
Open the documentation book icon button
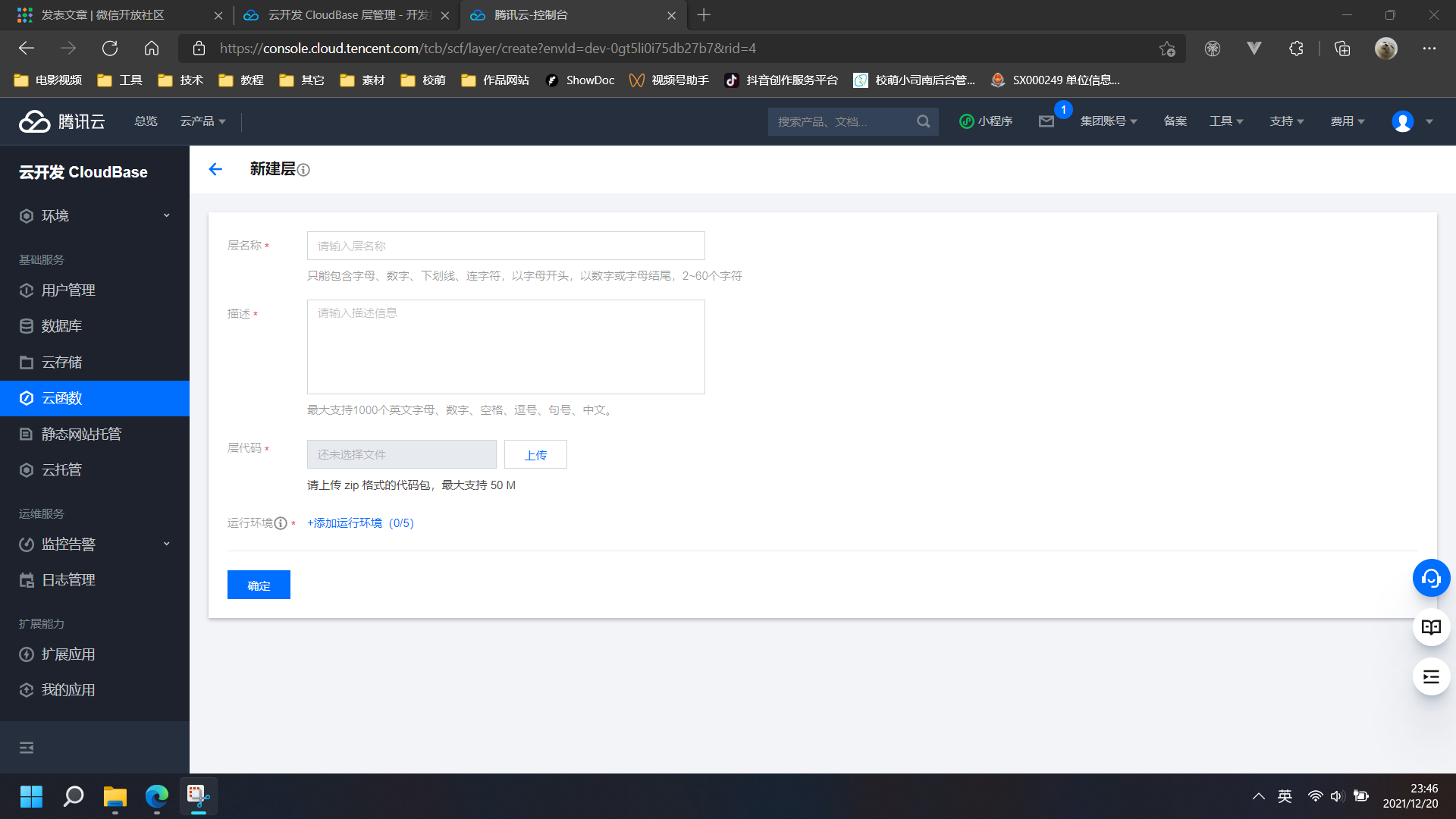1431,627
